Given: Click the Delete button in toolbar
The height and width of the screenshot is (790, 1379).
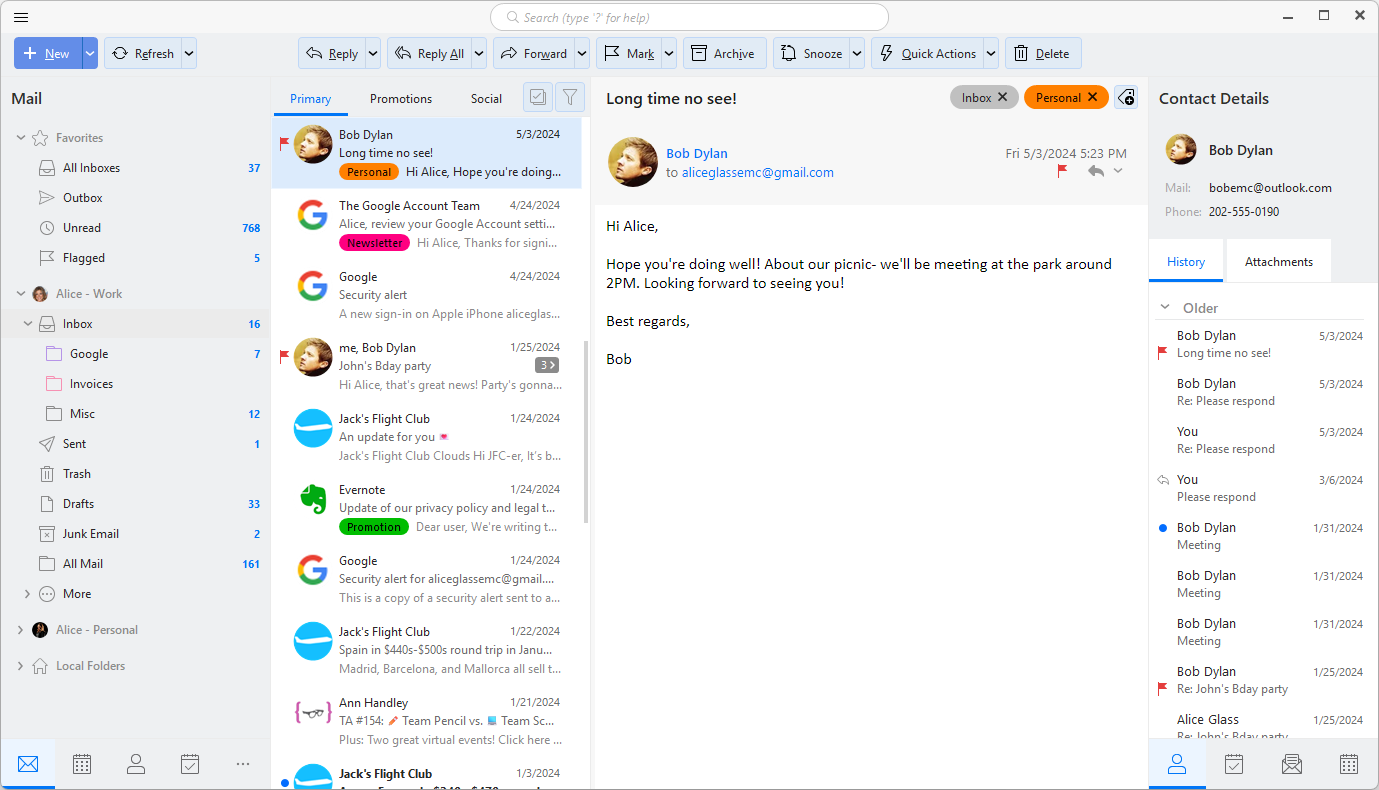Looking at the screenshot, I should pos(1043,54).
